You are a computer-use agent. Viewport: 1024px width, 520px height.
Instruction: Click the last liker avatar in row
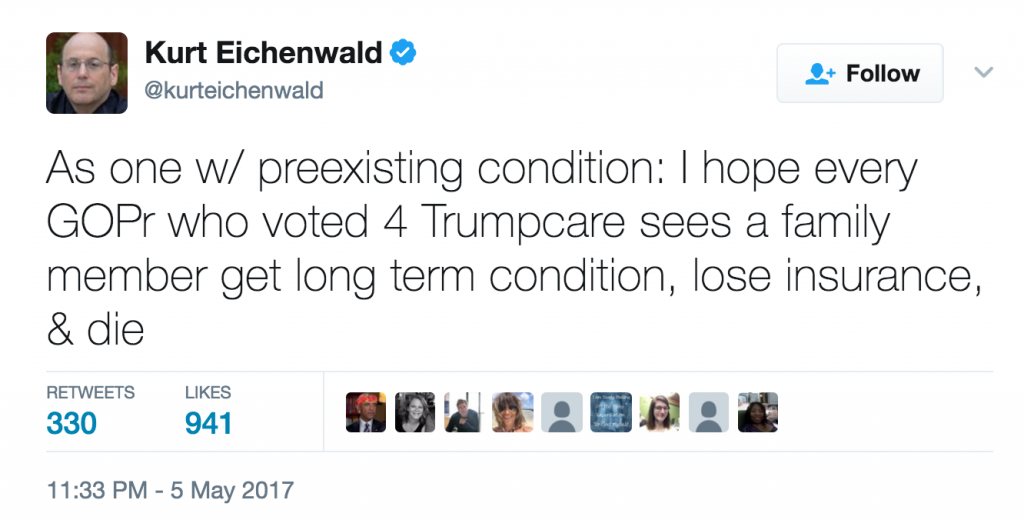pyautogui.click(x=758, y=412)
